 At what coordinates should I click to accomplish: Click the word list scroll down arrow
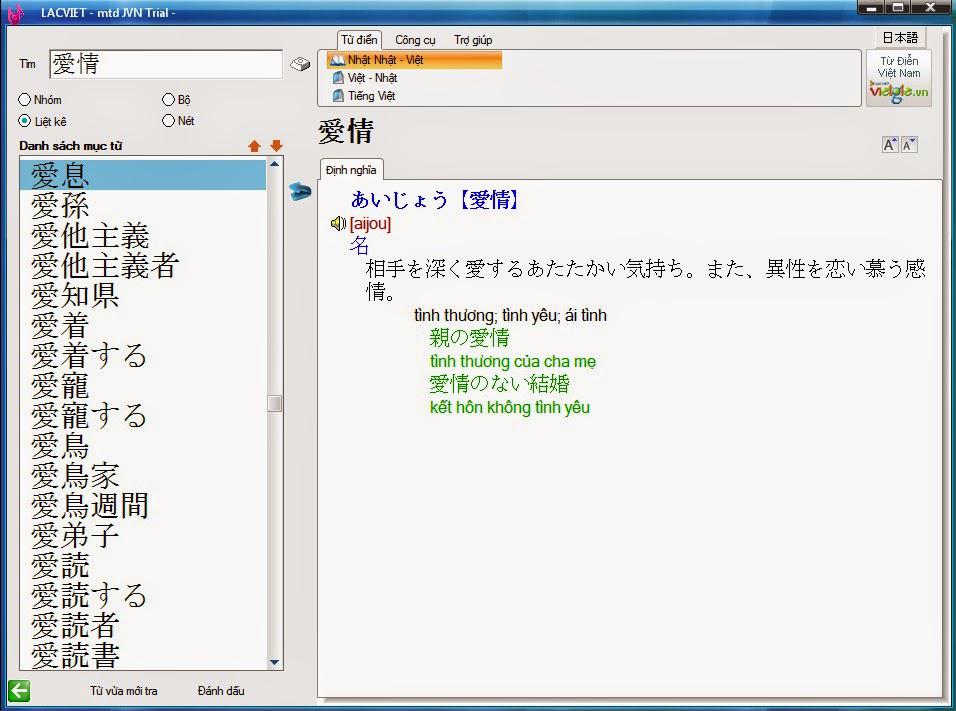click(274, 662)
